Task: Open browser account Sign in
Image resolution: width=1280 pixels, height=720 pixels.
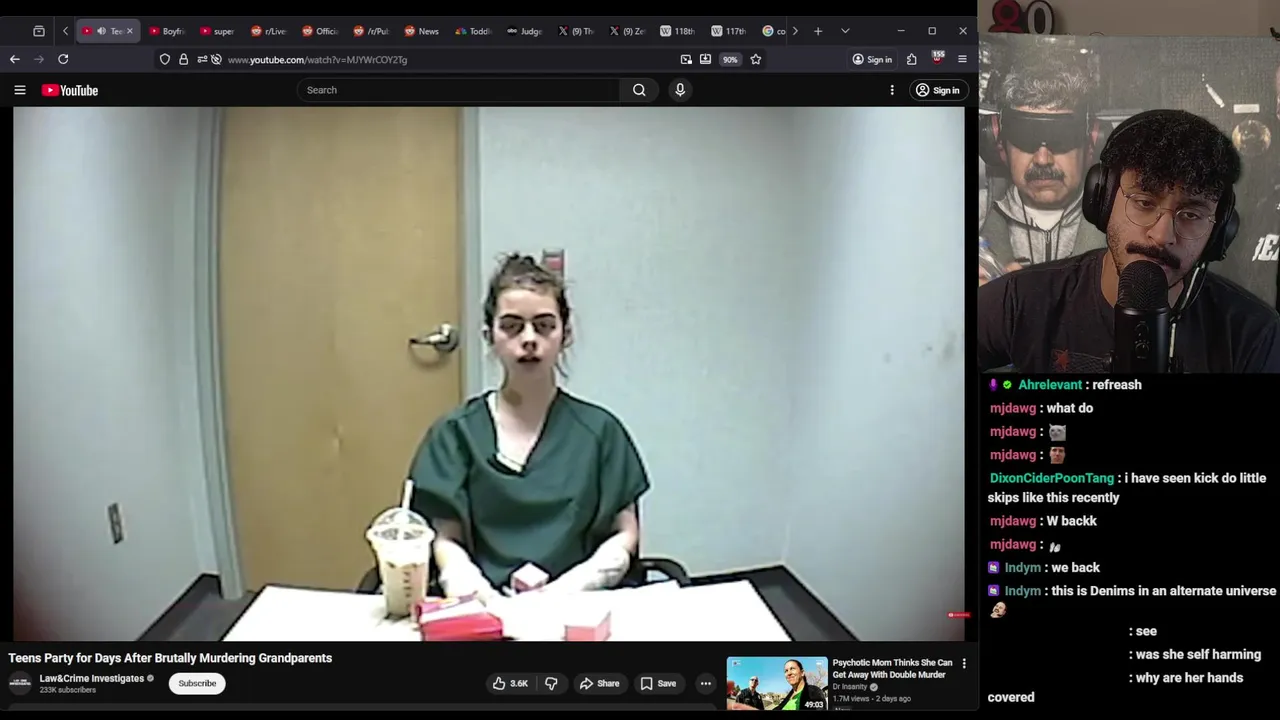Action: pyautogui.click(x=872, y=59)
